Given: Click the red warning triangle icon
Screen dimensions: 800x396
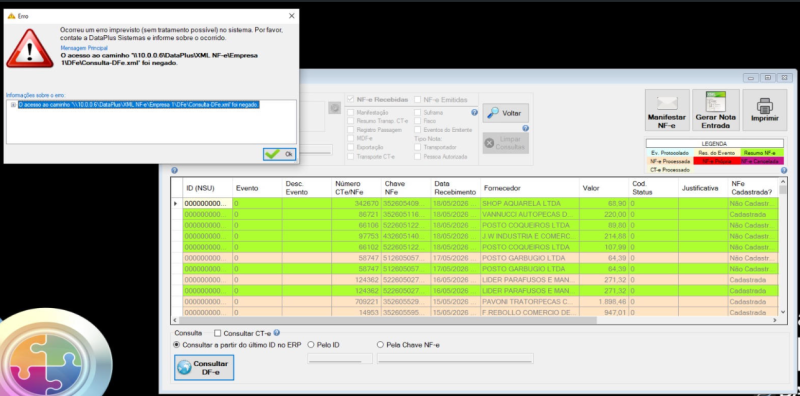Looking at the screenshot, I should coord(30,48).
